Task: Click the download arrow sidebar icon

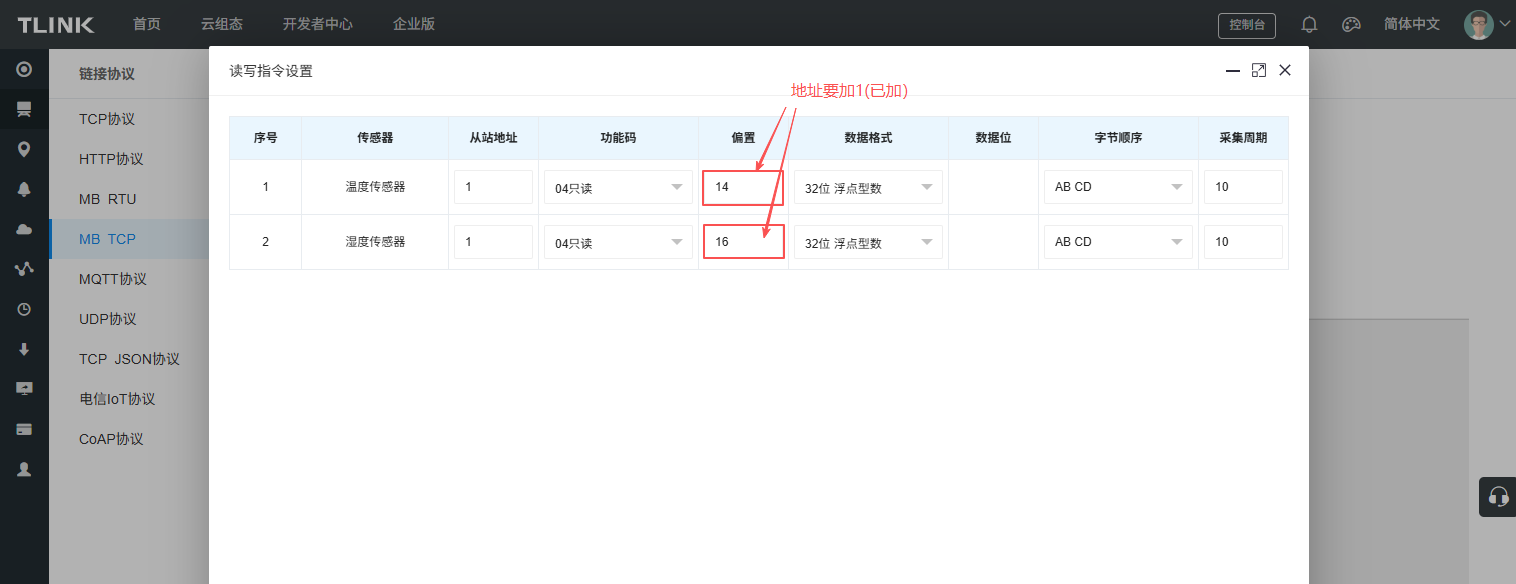Action: [x=24, y=349]
